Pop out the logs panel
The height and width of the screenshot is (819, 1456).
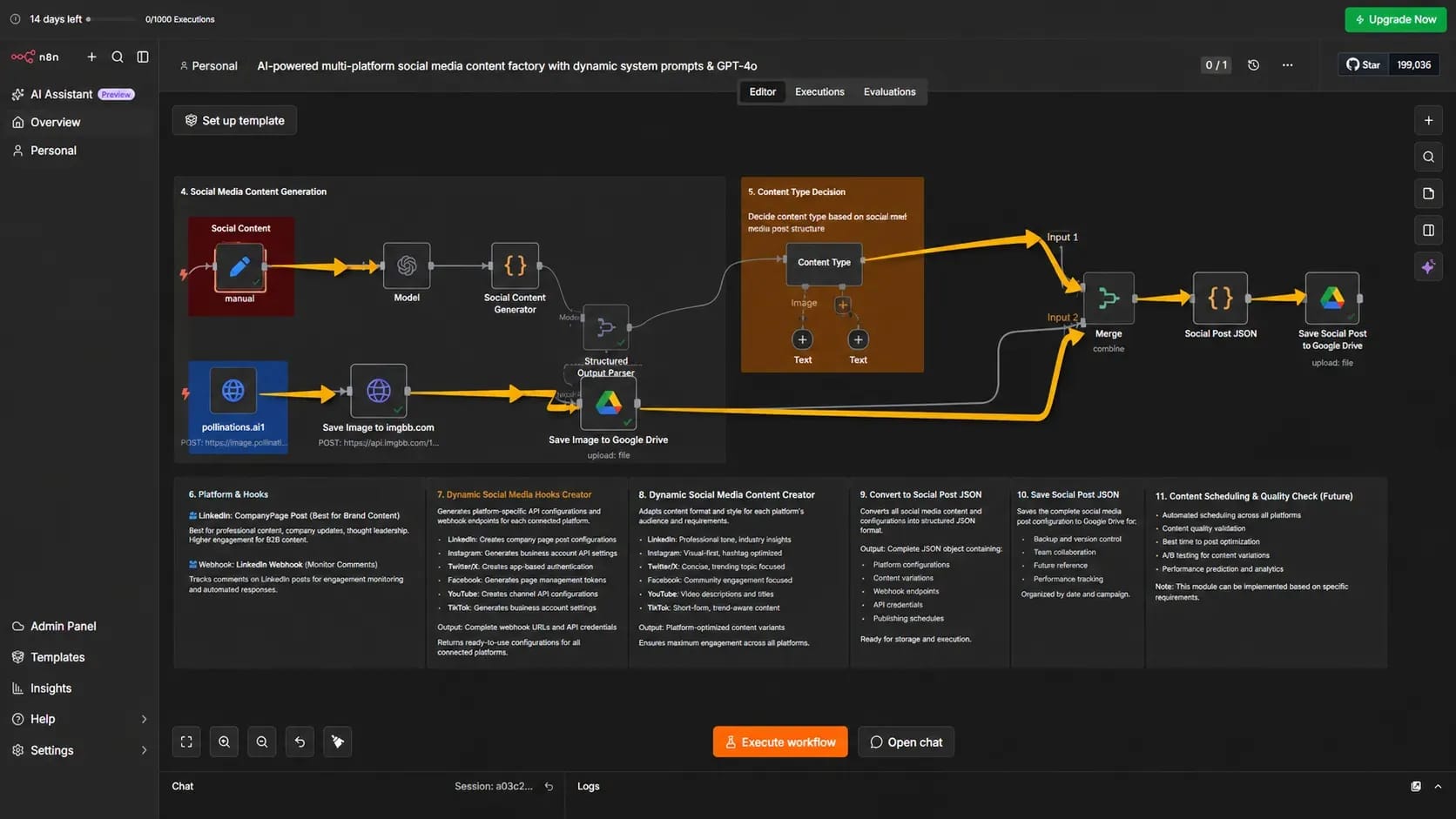pyautogui.click(x=1416, y=787)
